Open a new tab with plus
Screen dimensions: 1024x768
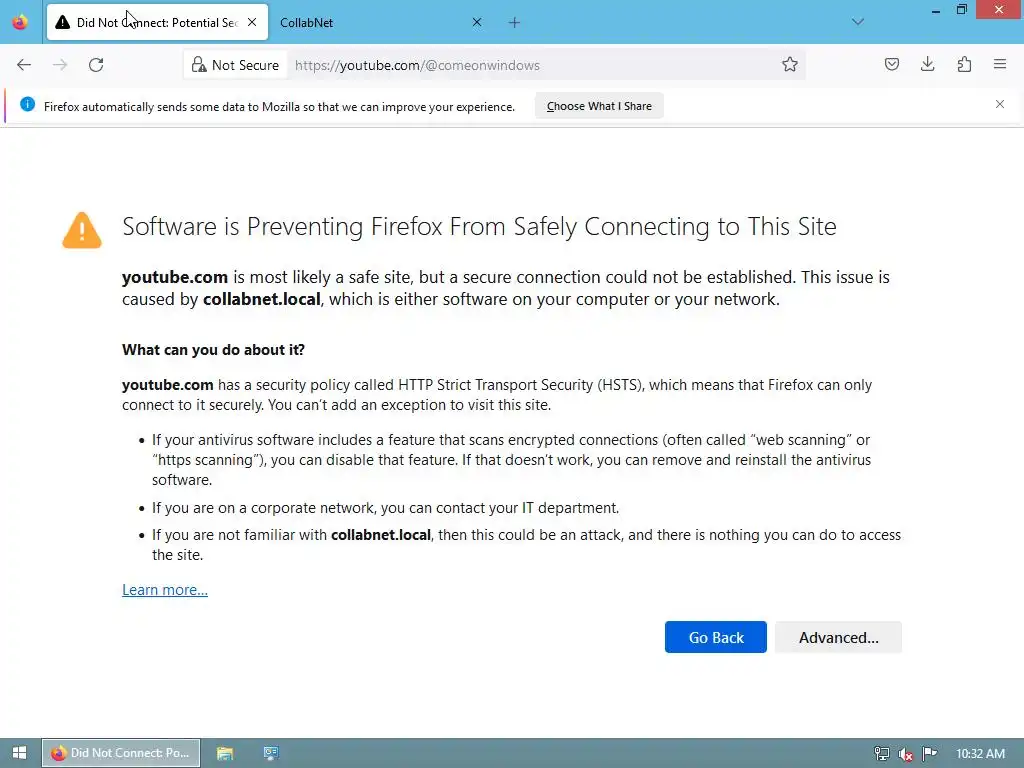515,23
